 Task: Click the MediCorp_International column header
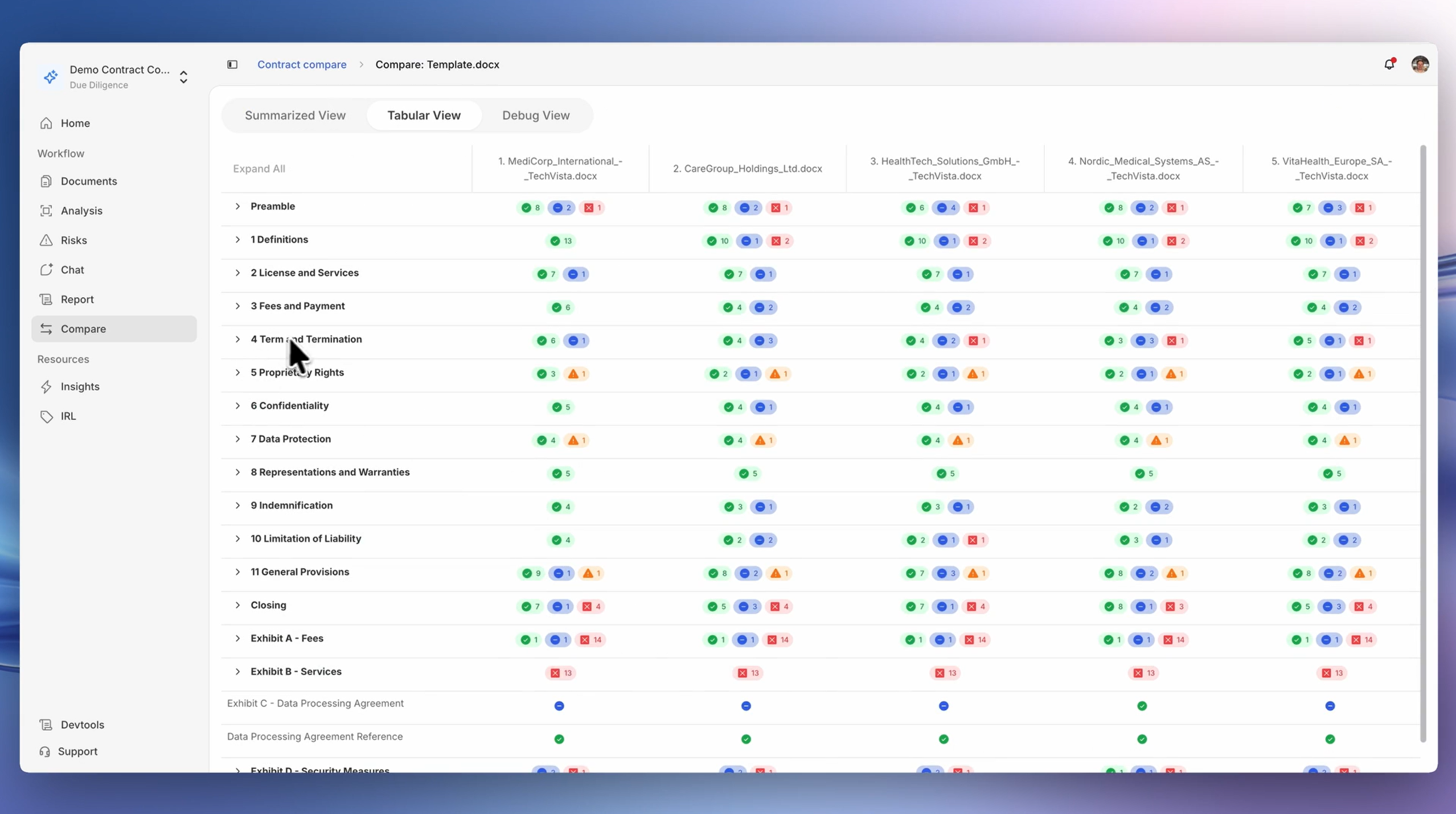tap(560, 168)
